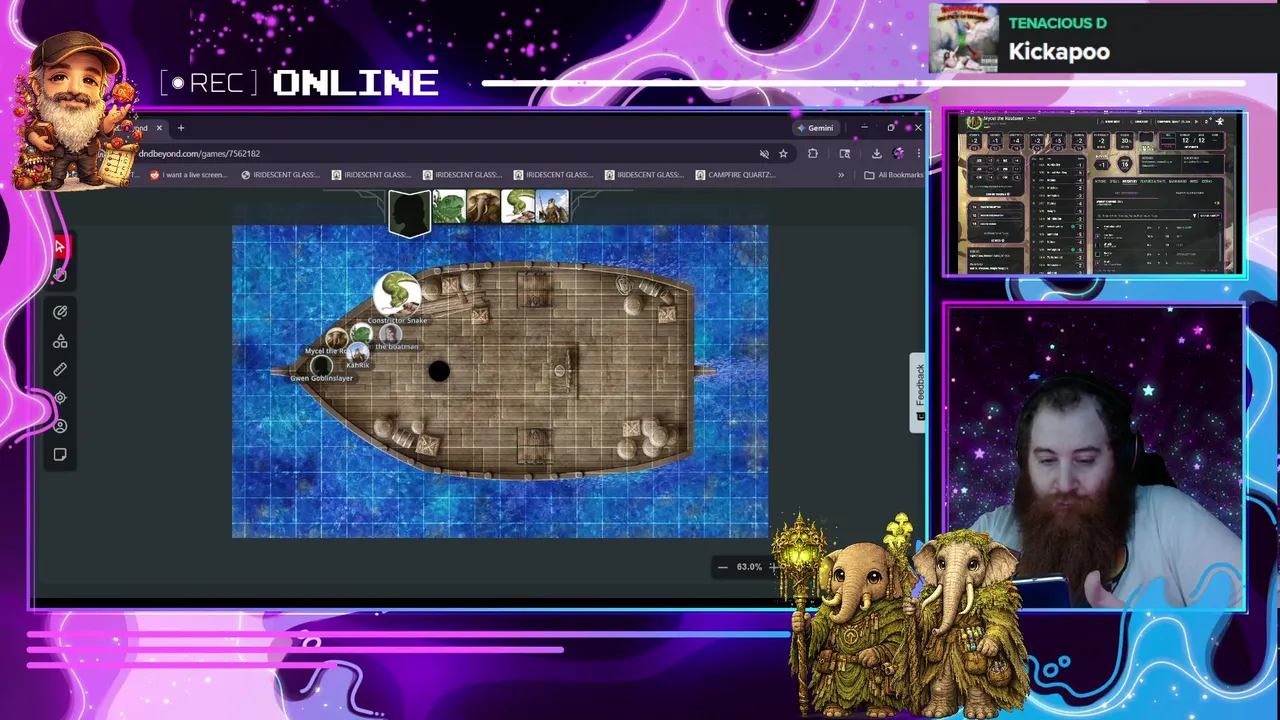
Task: Select the elephant portrait in initiative tracker
Action: pos(483,207)
